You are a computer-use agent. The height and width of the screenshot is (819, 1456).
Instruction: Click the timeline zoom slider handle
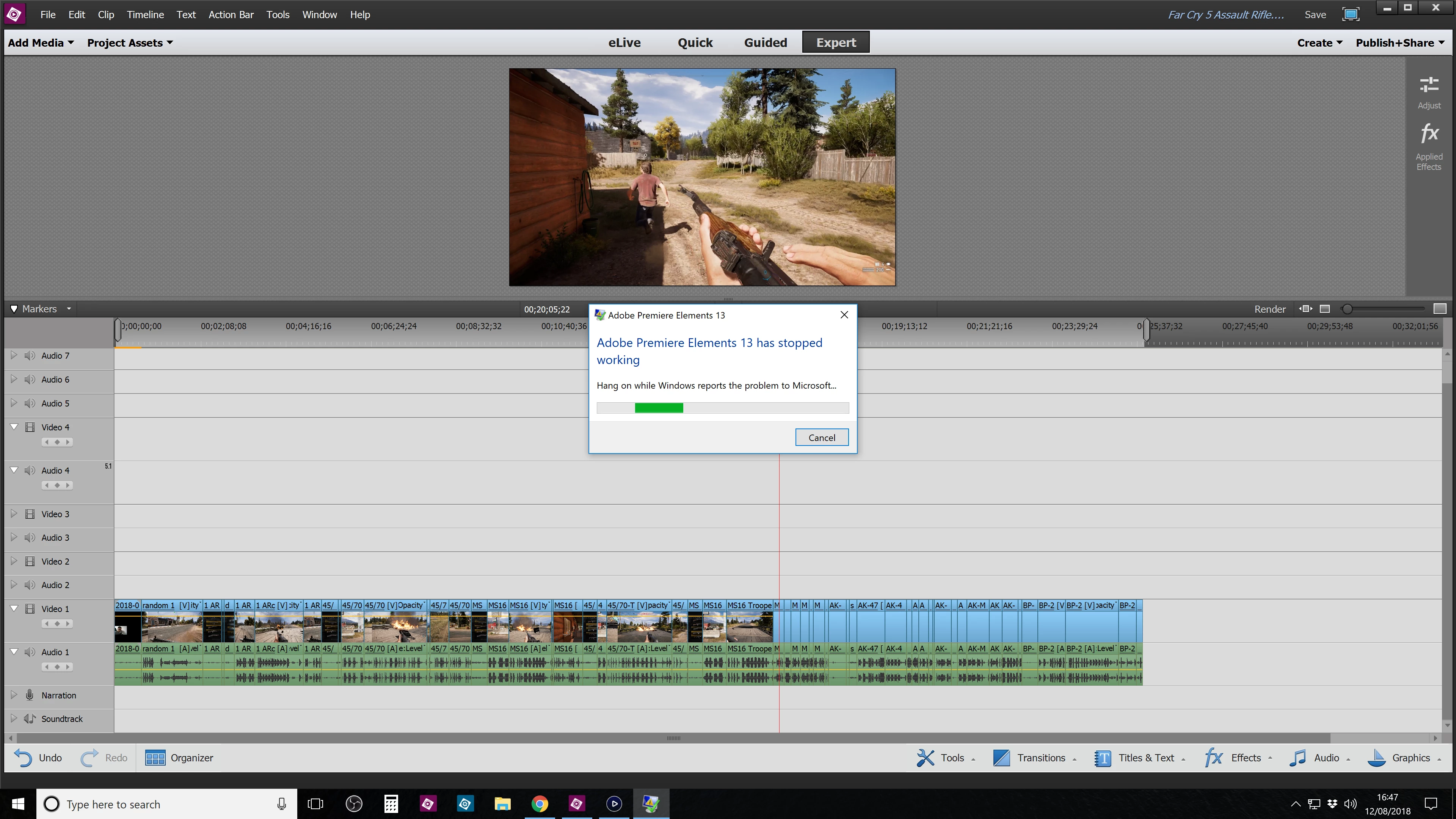coord(1348,309)
